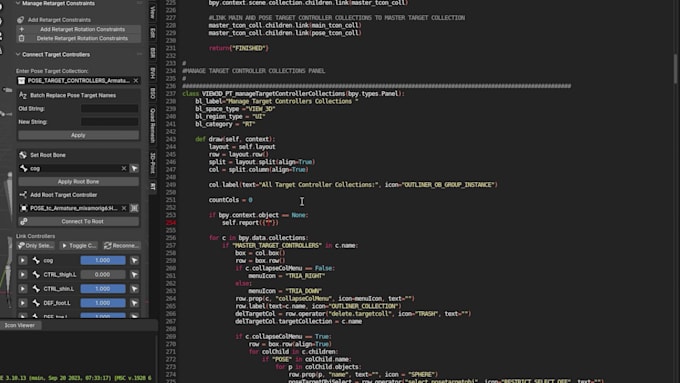This screenshot has height=383, width=680.
Task: Switch to the Quad Remesh sidebar tab
Action: (x=153, y=125)
